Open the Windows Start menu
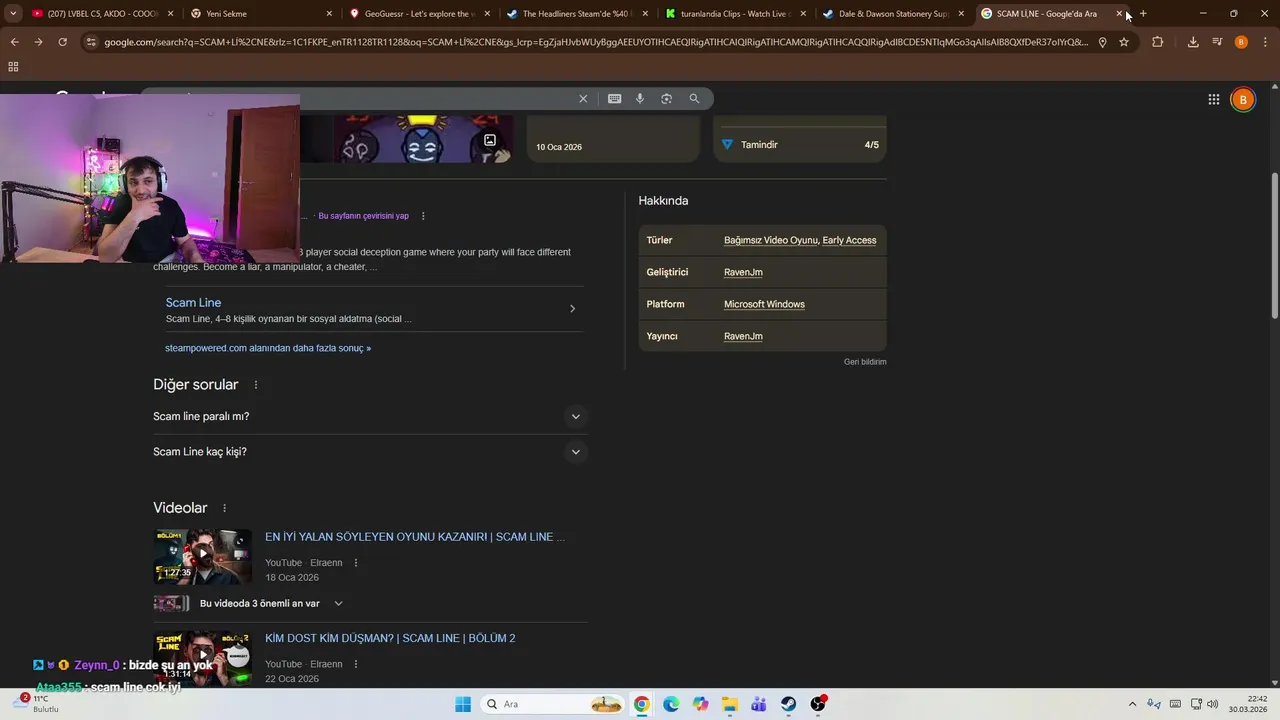This screenshot has height=720, width=1280. 463,704
